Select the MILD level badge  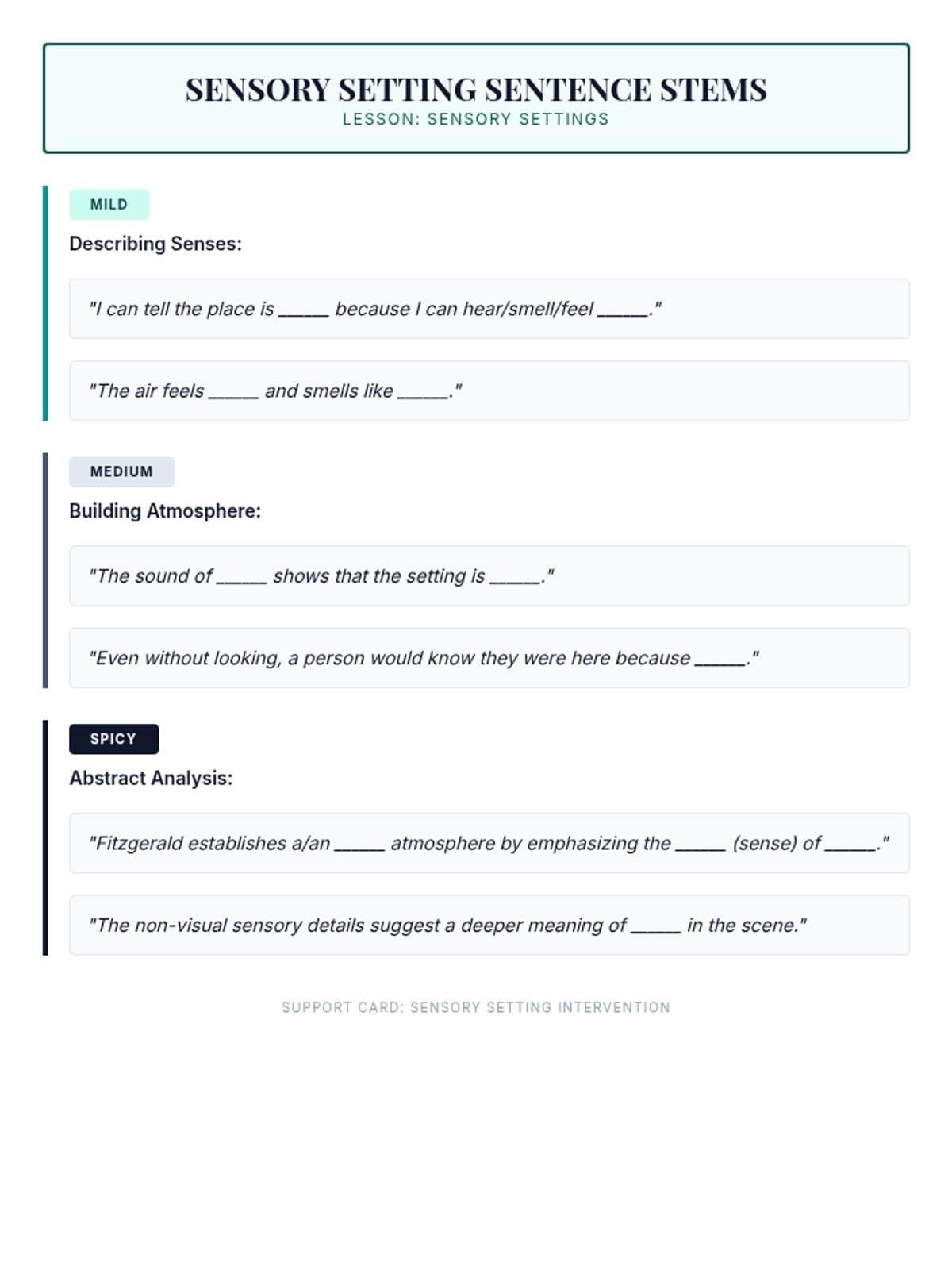click(109, 205)
